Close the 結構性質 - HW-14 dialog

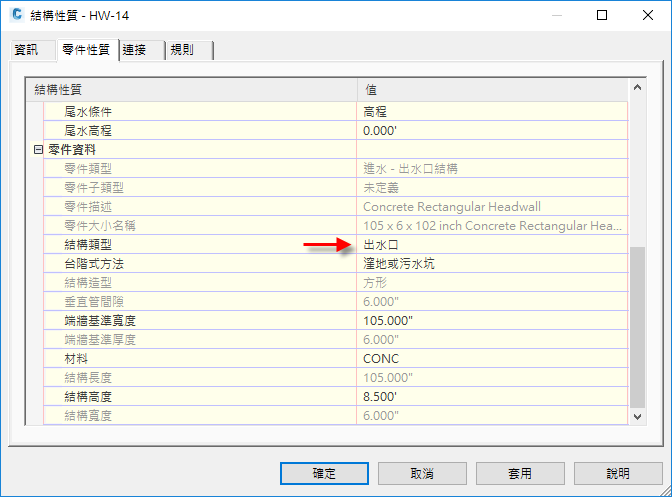click(648, 15)
